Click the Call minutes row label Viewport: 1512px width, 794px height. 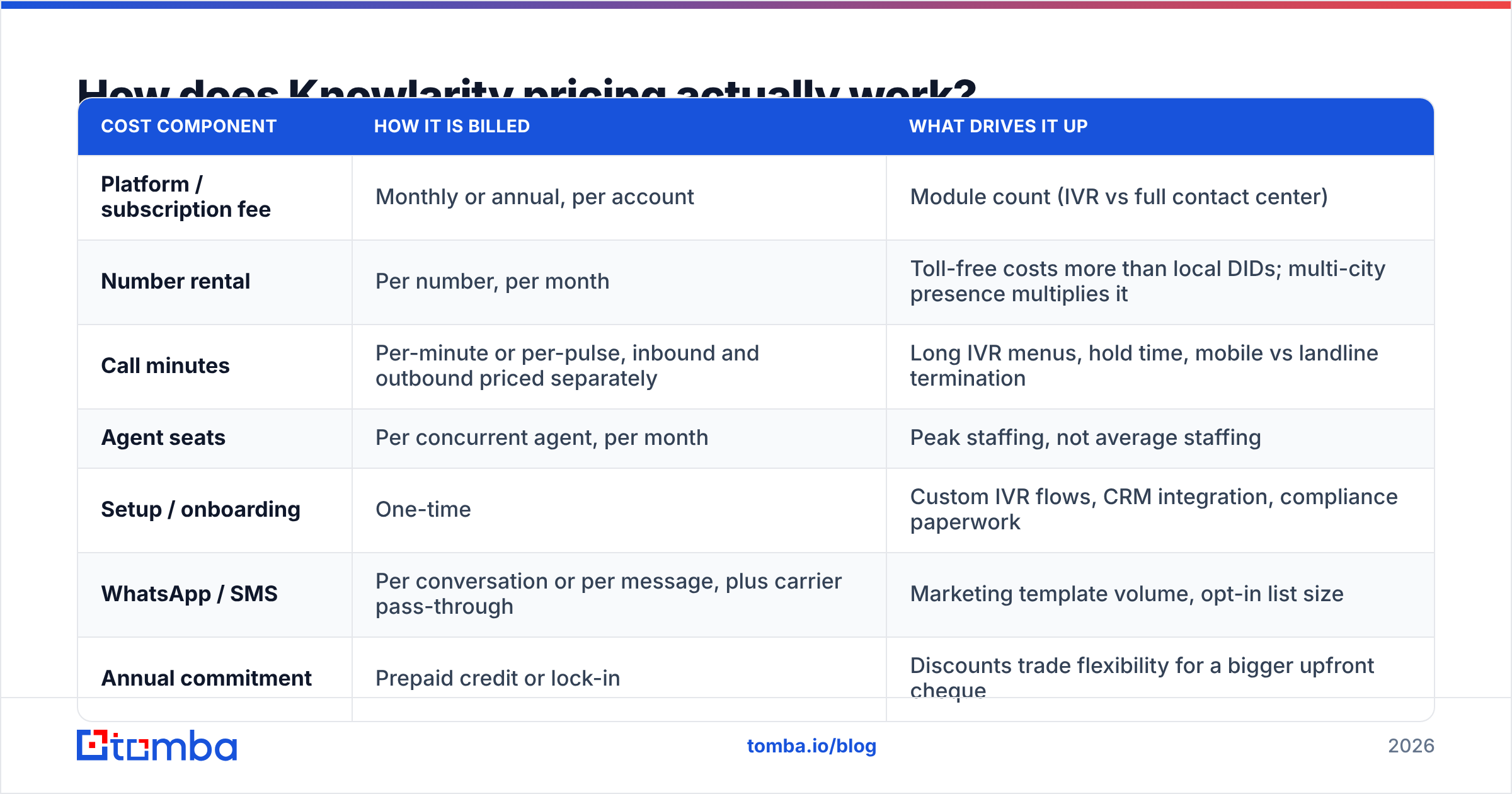click(166, 365)
